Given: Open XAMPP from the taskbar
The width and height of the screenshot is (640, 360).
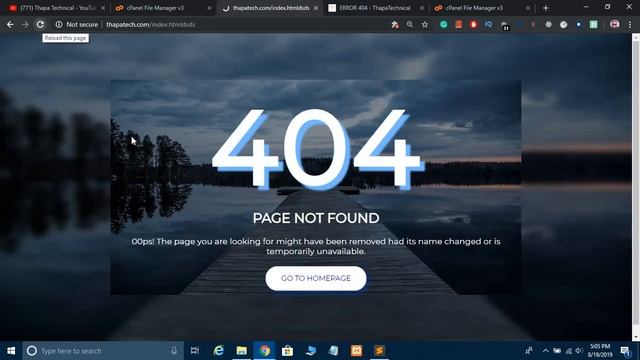Looking at the screenshot, I should [x=356, y=351].
